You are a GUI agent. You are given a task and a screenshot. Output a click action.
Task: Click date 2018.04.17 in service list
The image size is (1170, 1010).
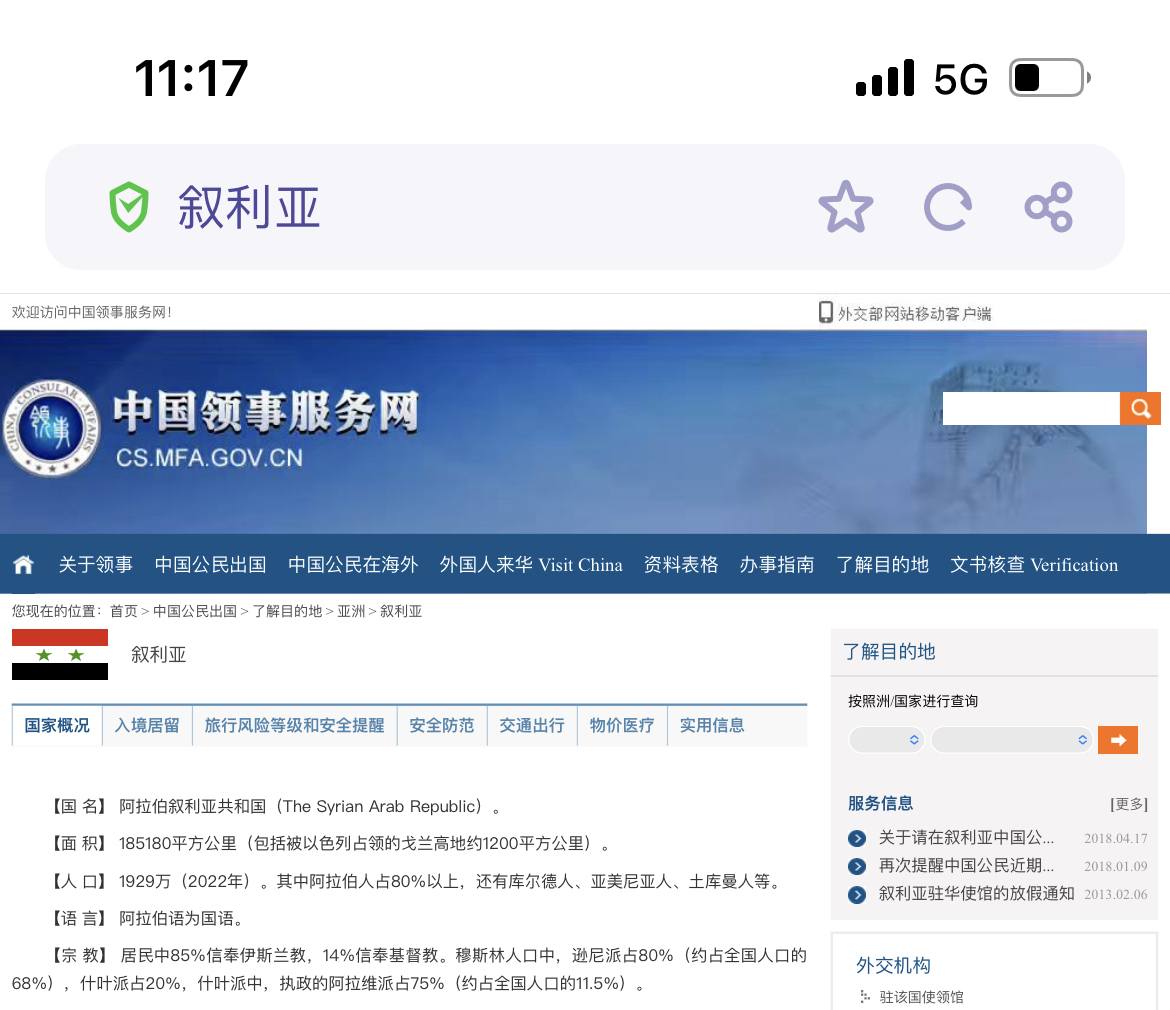(1116, 838)
